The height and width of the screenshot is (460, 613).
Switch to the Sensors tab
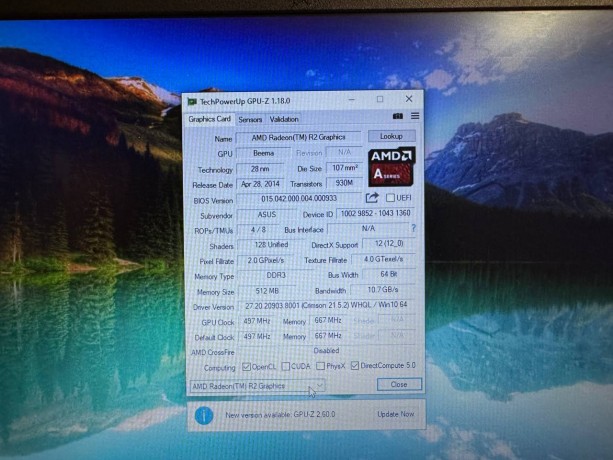(250, 119)
